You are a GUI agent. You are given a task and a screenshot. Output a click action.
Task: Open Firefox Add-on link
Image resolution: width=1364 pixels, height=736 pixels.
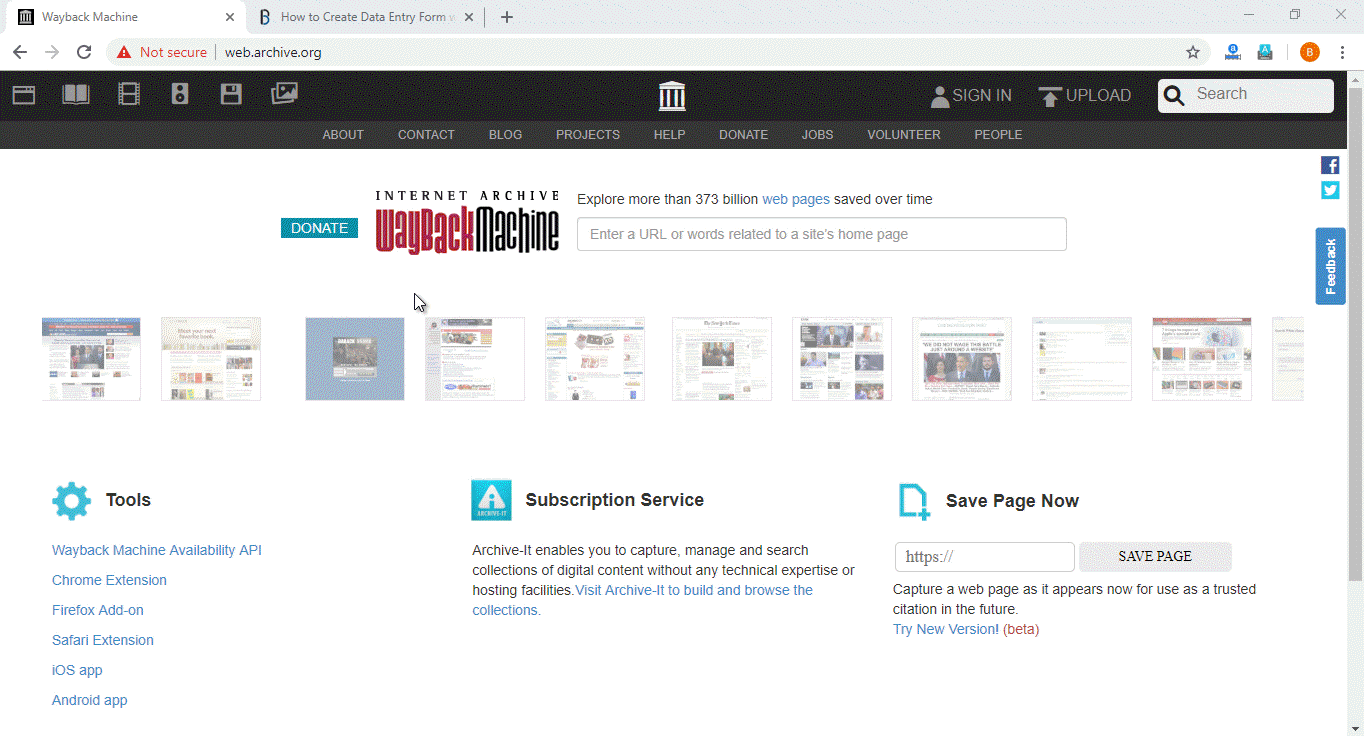click(x=98, y=610)
